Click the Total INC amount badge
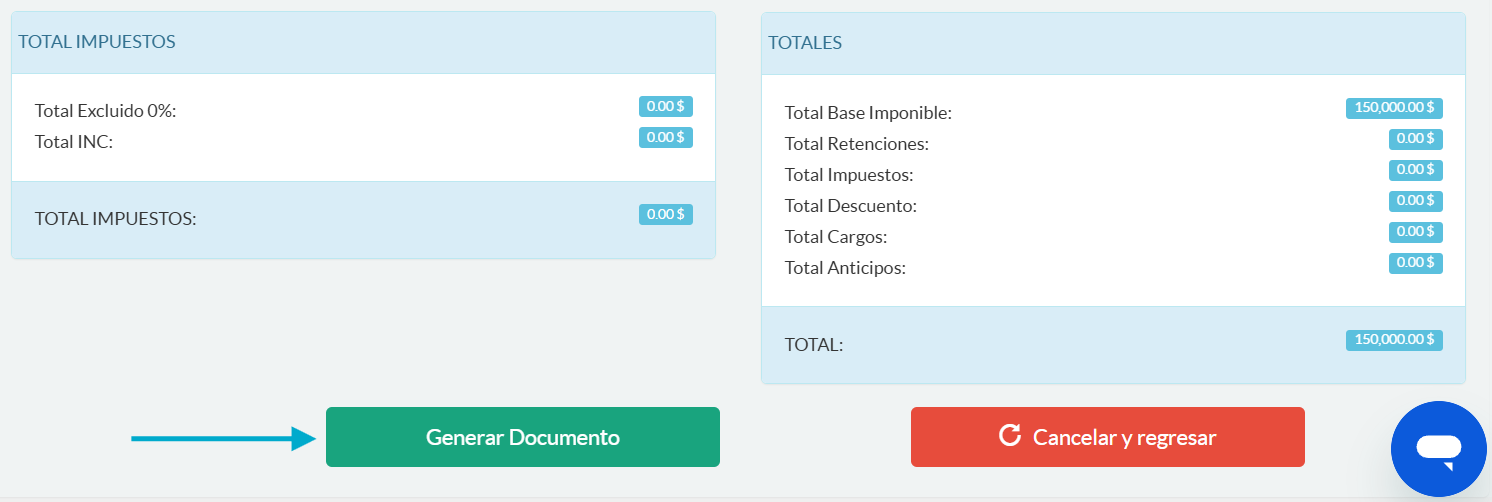1492x502 pixels. (665, 137)
